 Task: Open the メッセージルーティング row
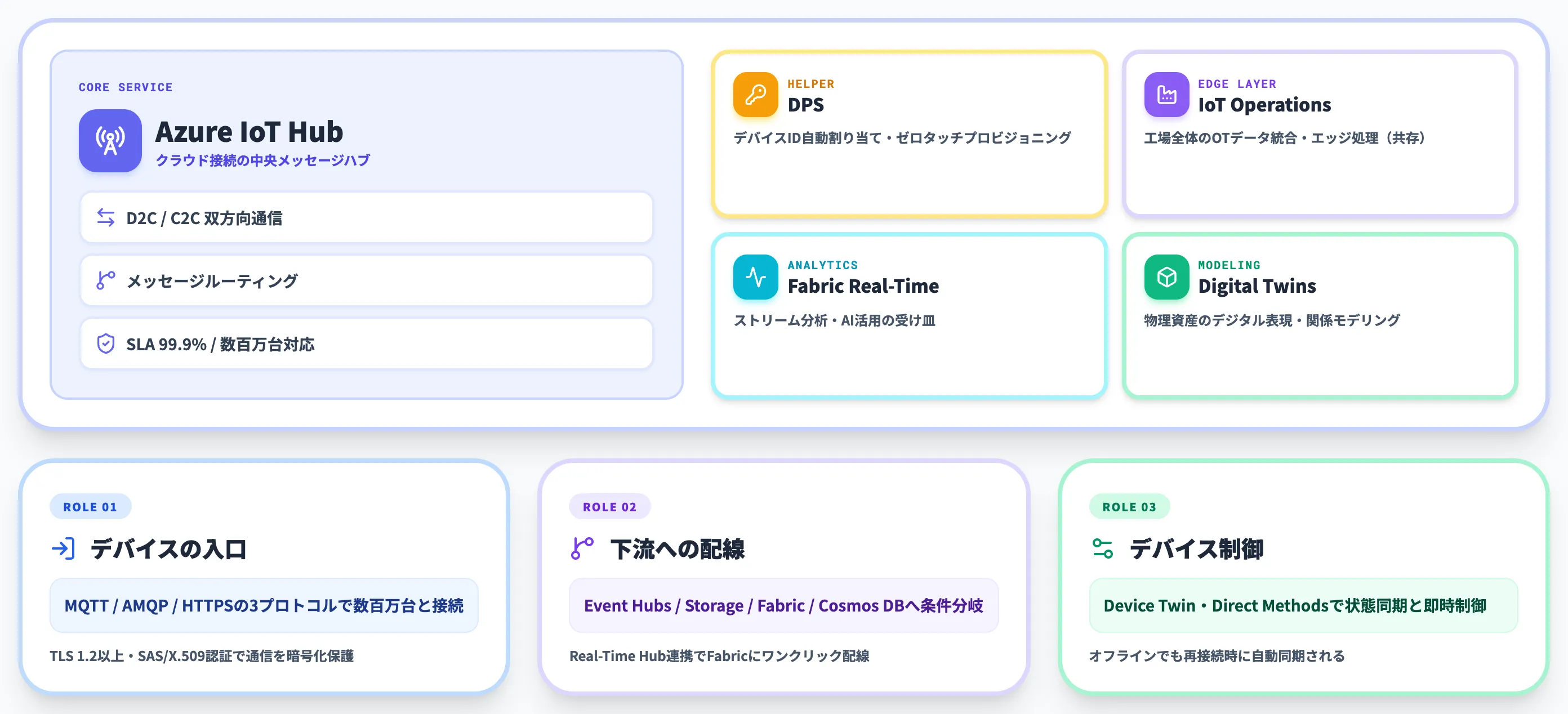[x=367, y=280]
